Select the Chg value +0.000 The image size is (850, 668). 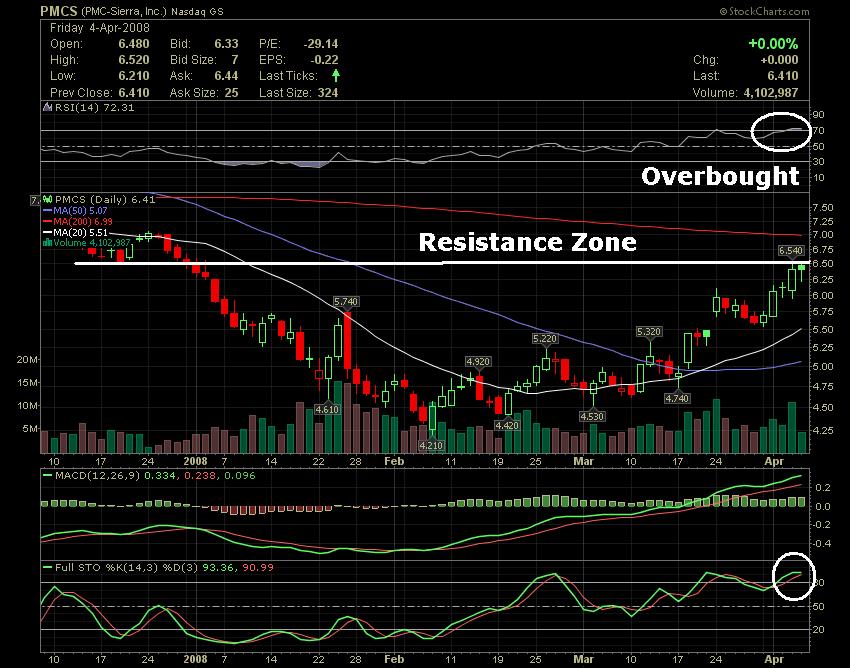[x=780, y=60]
